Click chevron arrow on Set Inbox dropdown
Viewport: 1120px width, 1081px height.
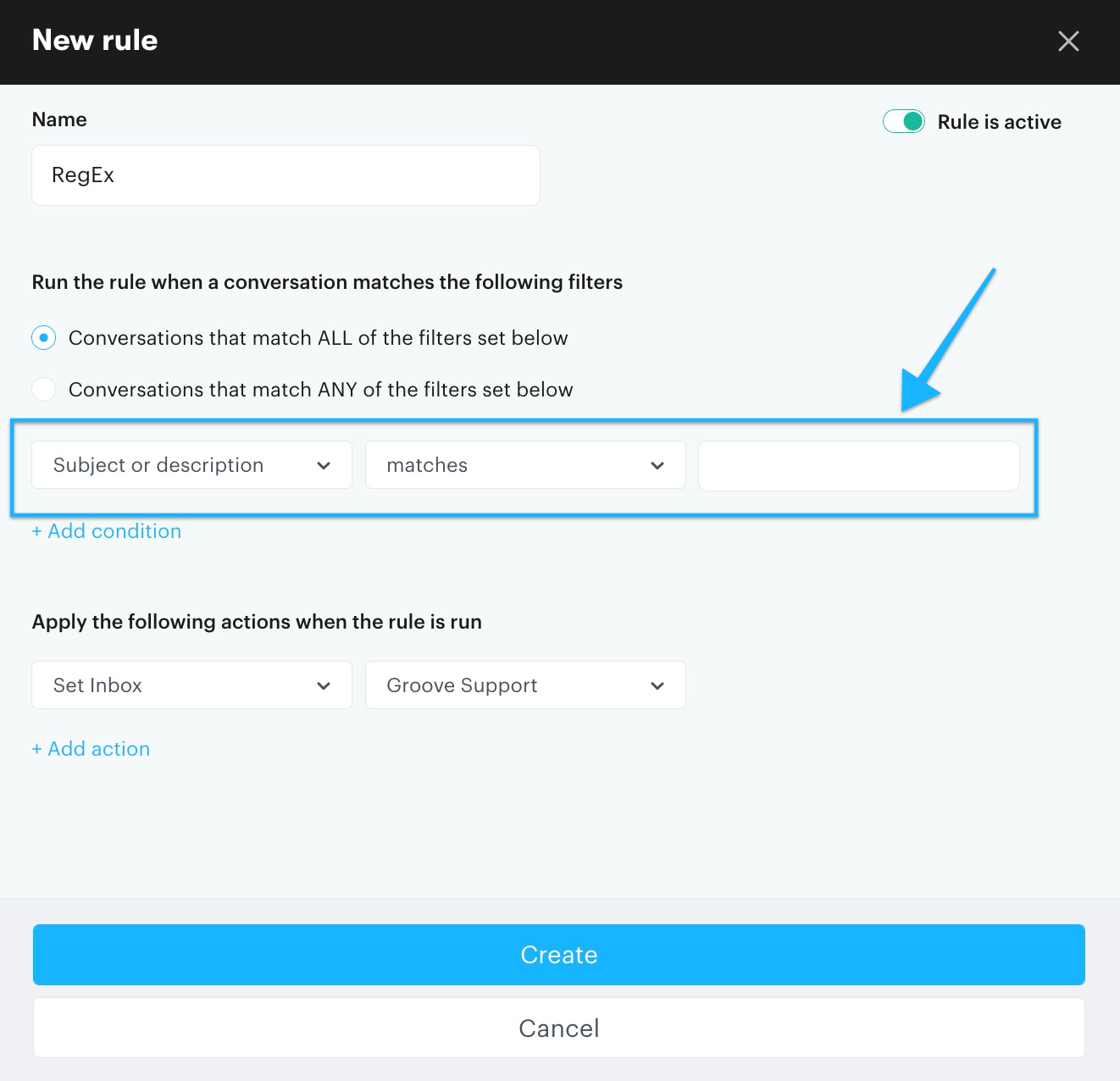324,685
